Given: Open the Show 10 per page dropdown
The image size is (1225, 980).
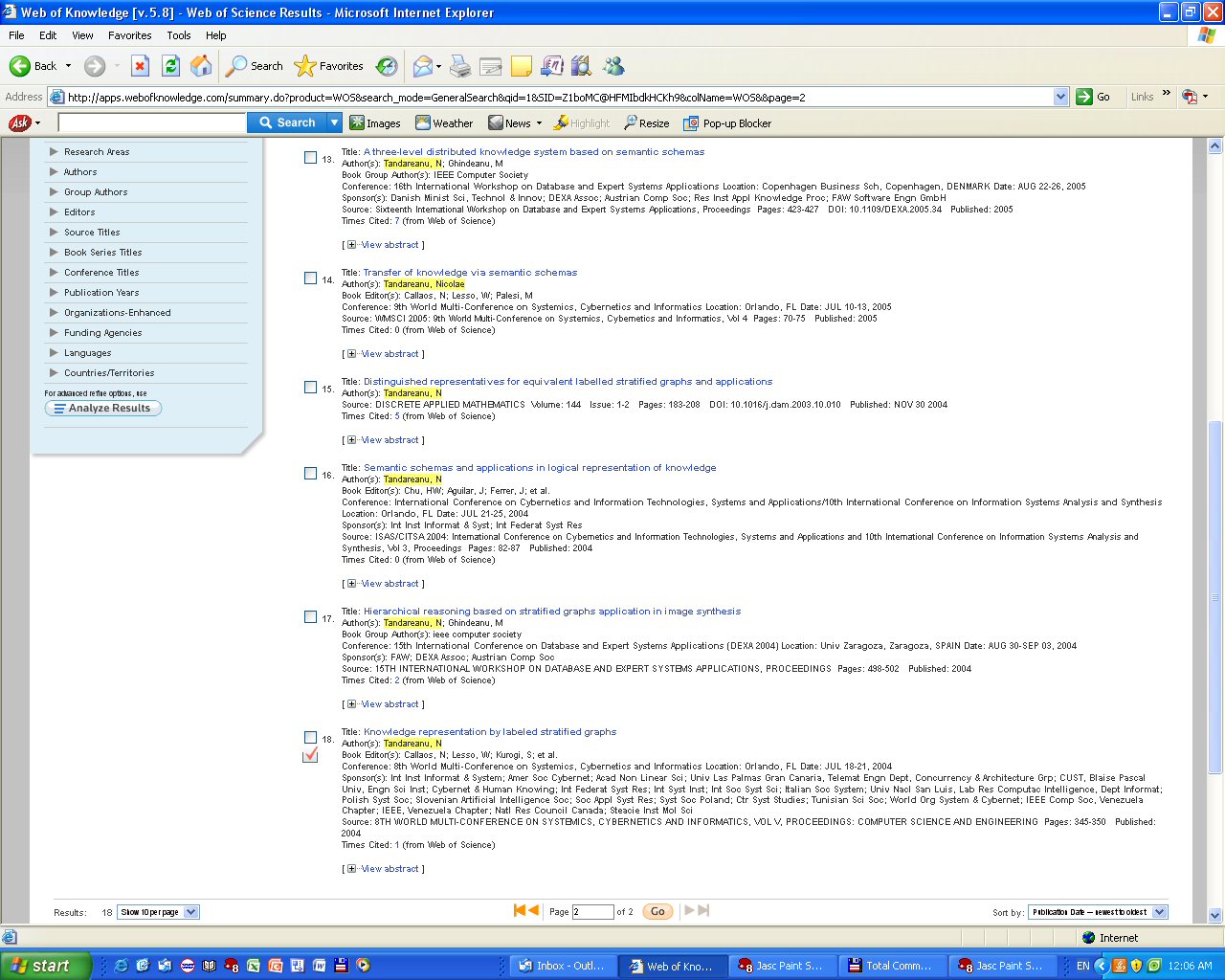Looking at the screenshot, I should pos(159,912).
